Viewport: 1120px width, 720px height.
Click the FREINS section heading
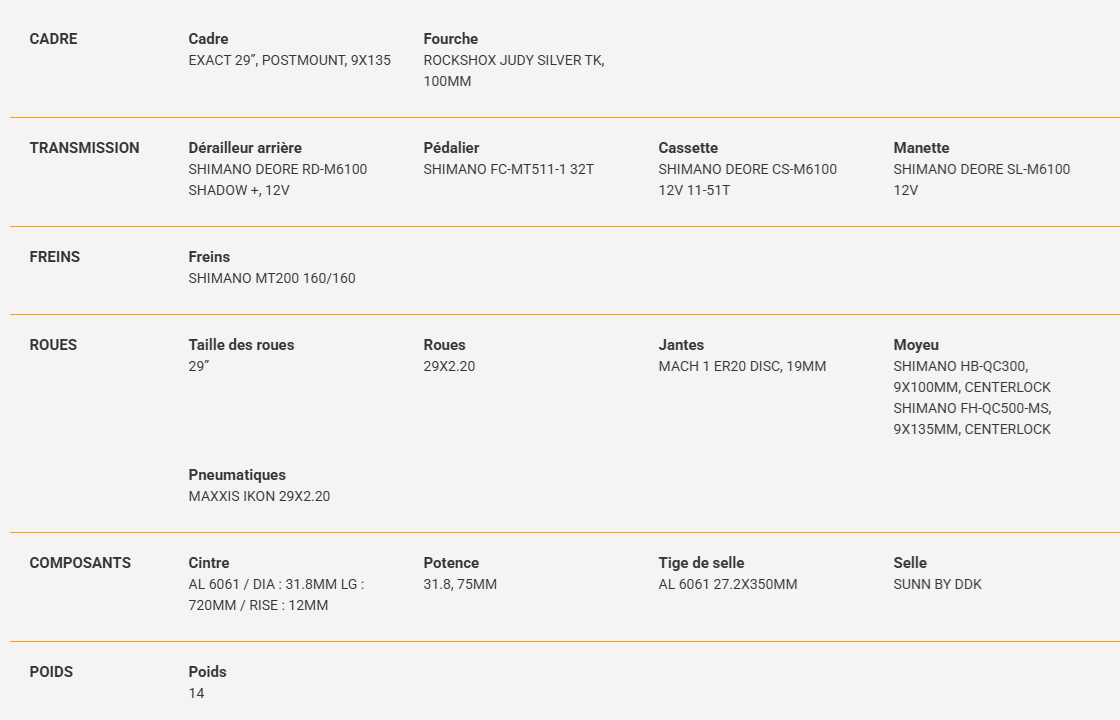click(x=55, y=256)
